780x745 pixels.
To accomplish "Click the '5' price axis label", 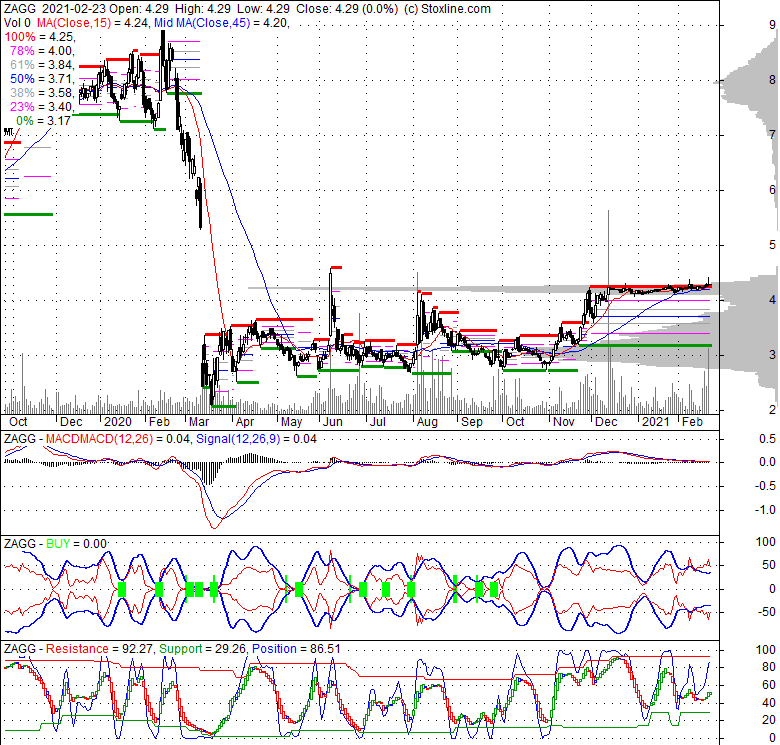I will (x=772, y=245).
